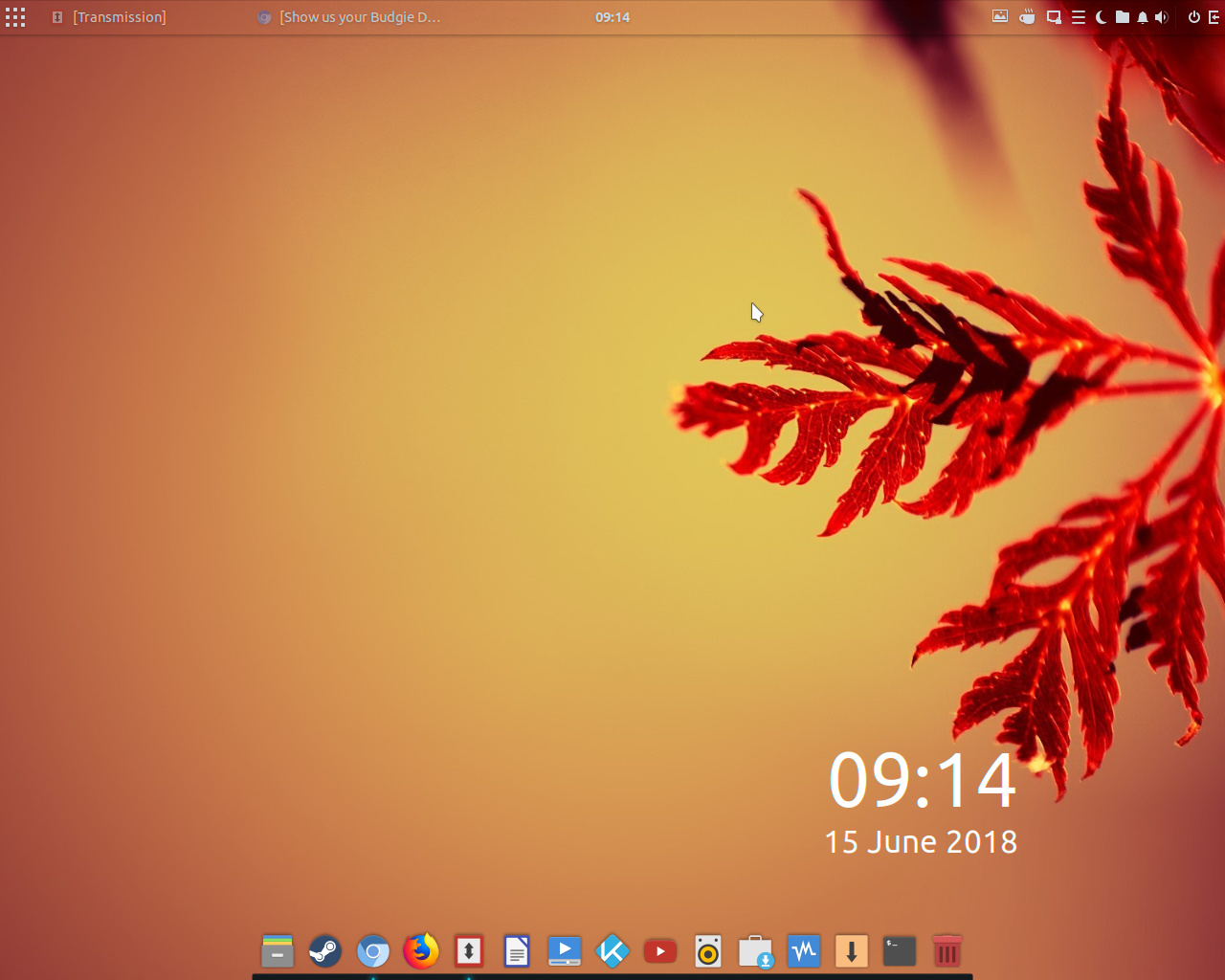This screenshot has width=1225, height=980.
Task: Open the Trash from the dock
Action: [947, 951]
